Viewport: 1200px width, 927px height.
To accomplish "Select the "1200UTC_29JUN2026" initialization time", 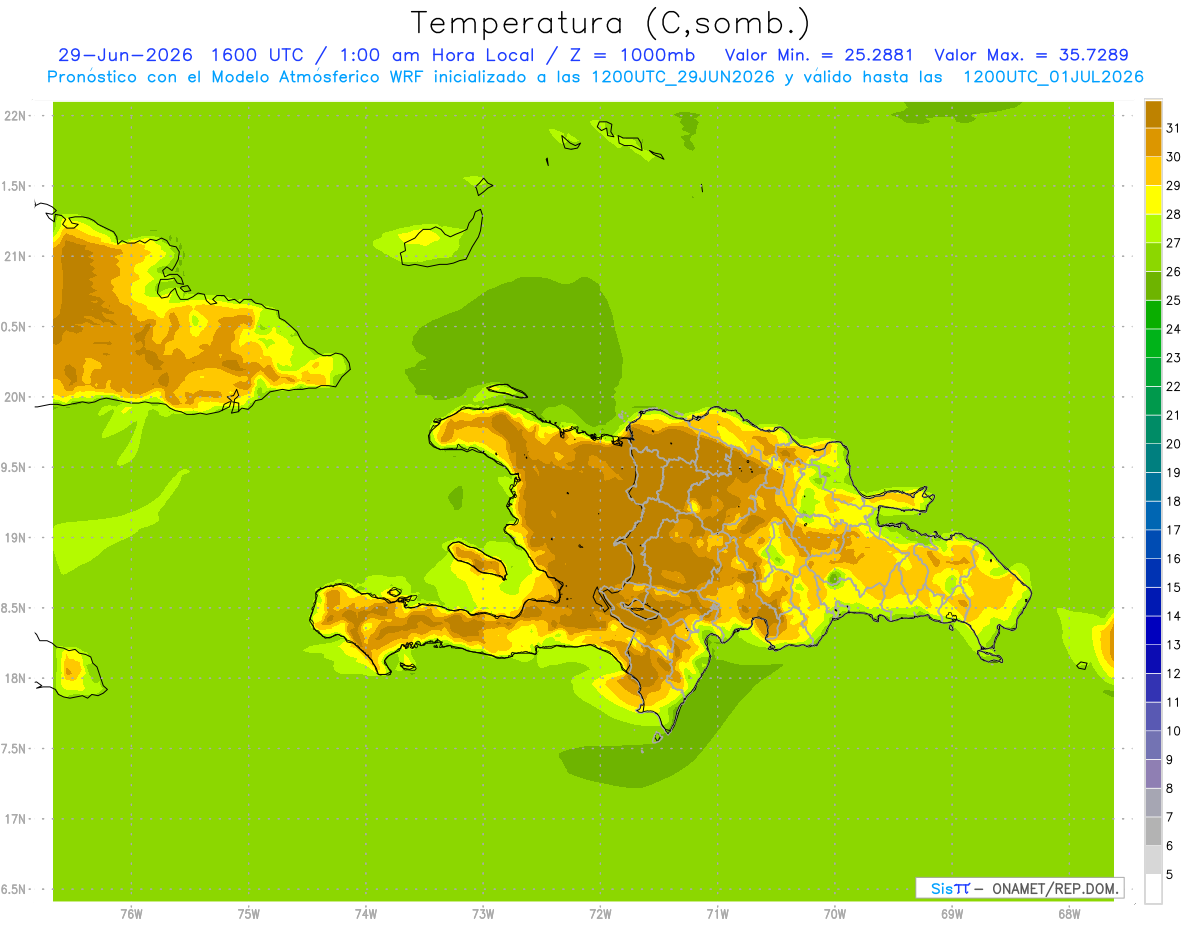I will pos(683,77).
